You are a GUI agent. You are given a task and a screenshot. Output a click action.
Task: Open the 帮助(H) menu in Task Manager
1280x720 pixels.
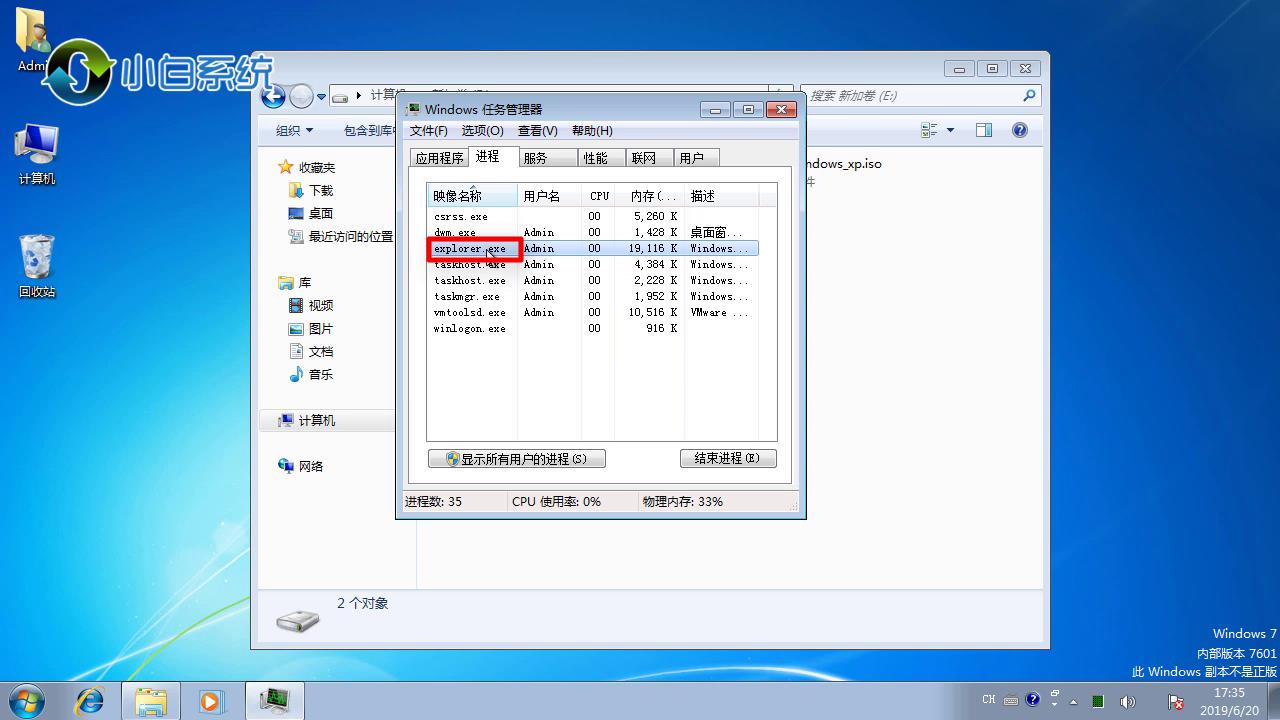[592, 131]
